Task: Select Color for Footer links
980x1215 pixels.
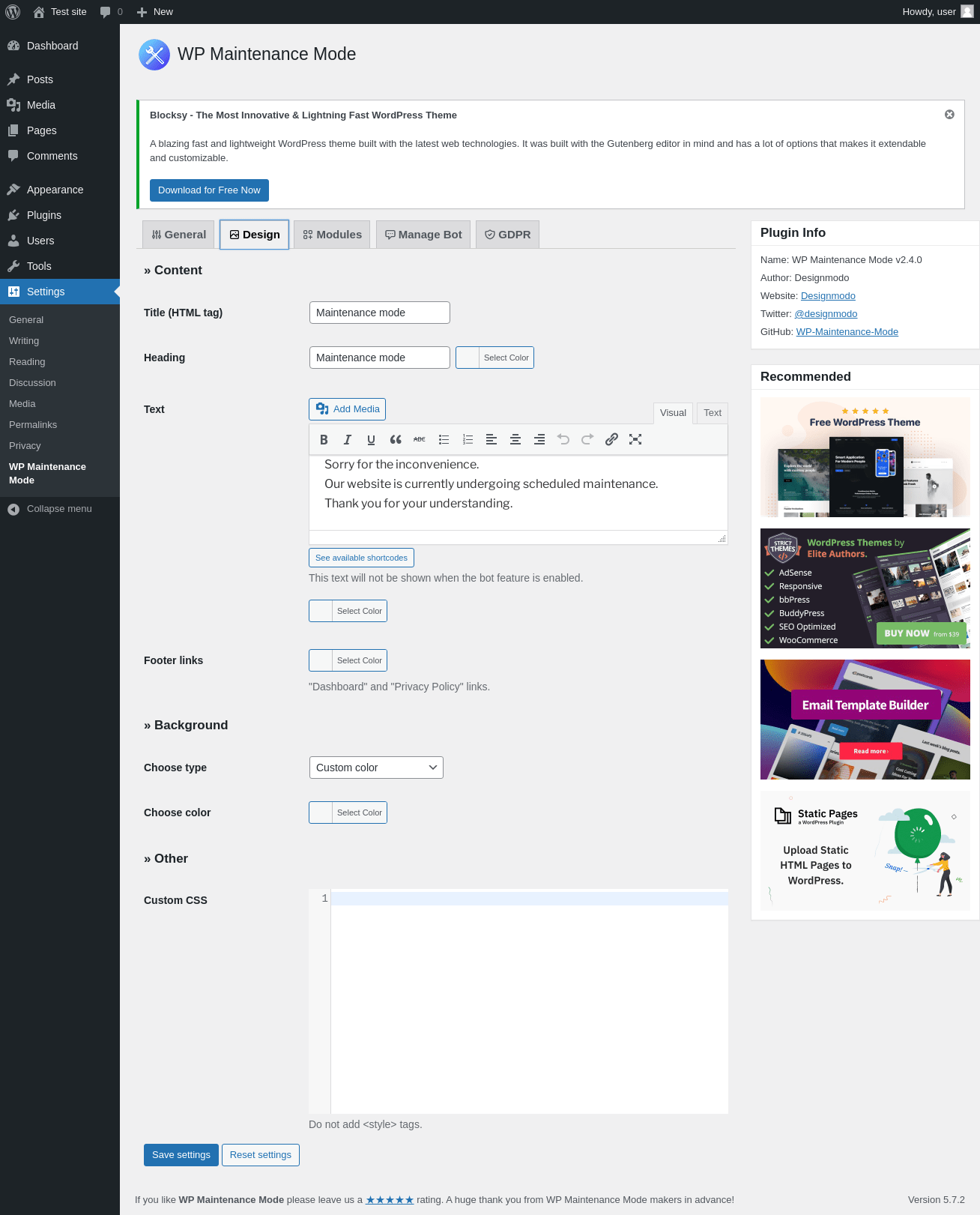Action: click(x=348, y=660)
